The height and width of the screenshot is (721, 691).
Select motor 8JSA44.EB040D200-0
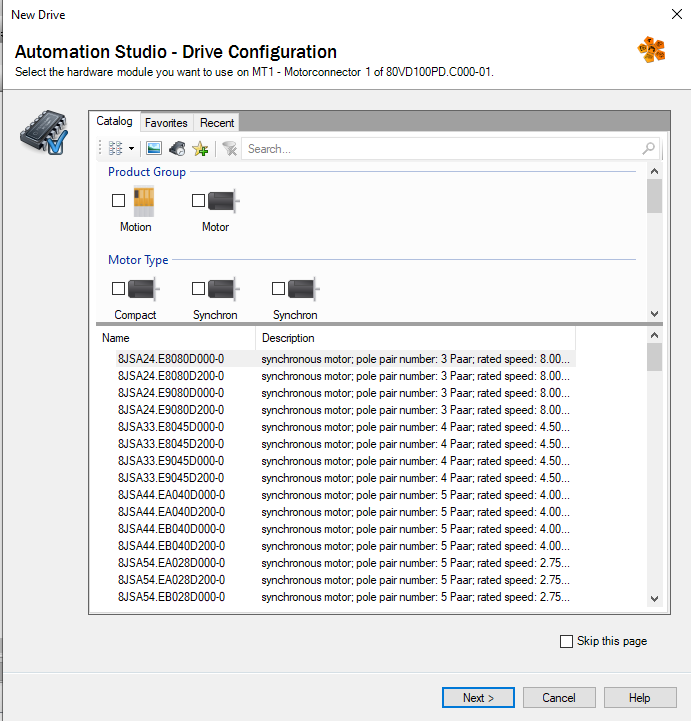tap(171, 546)
